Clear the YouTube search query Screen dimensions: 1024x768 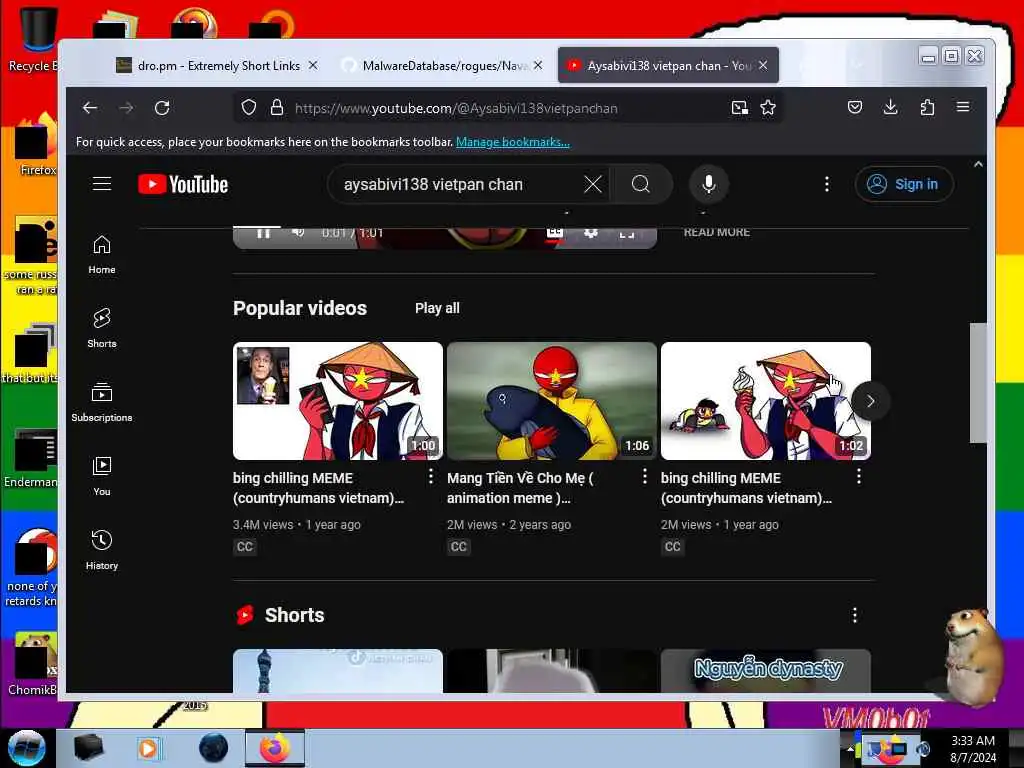point(593,184)
